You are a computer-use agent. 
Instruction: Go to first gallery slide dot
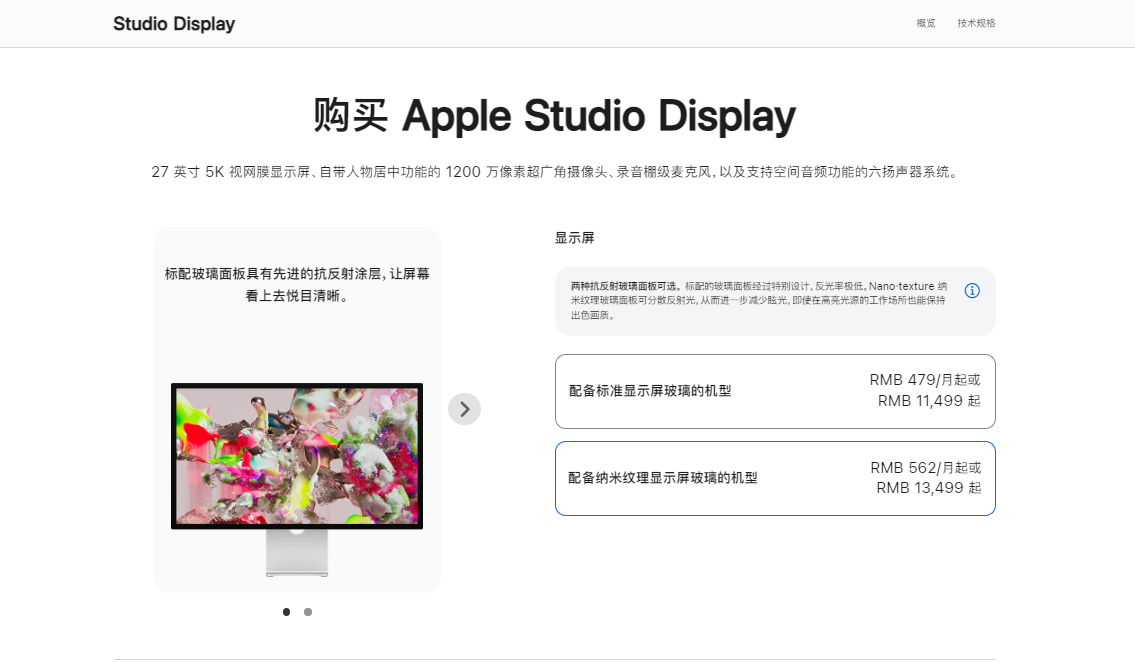(287, 612)
